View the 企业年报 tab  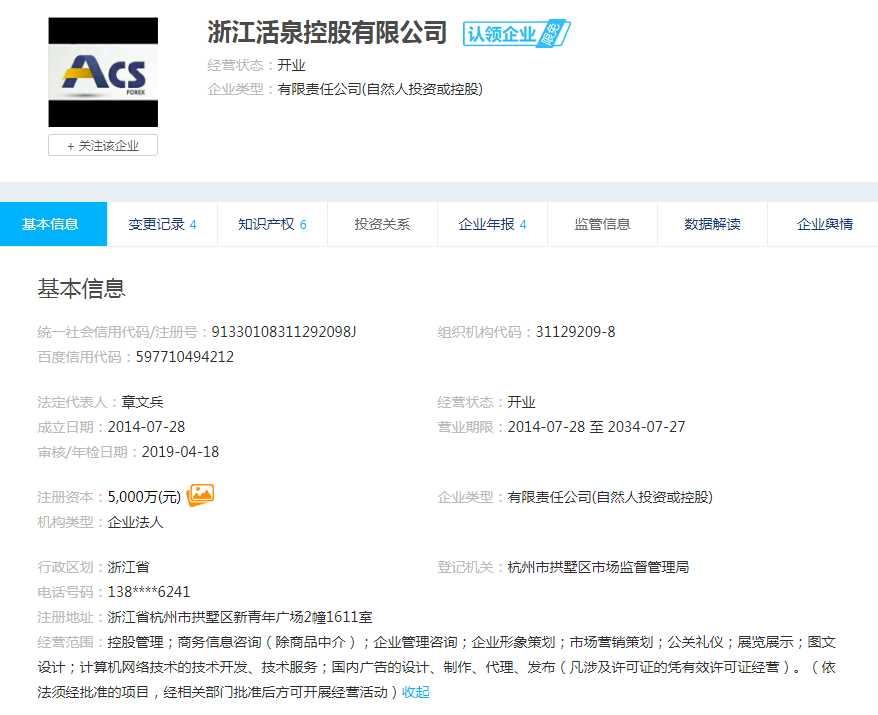492,224
